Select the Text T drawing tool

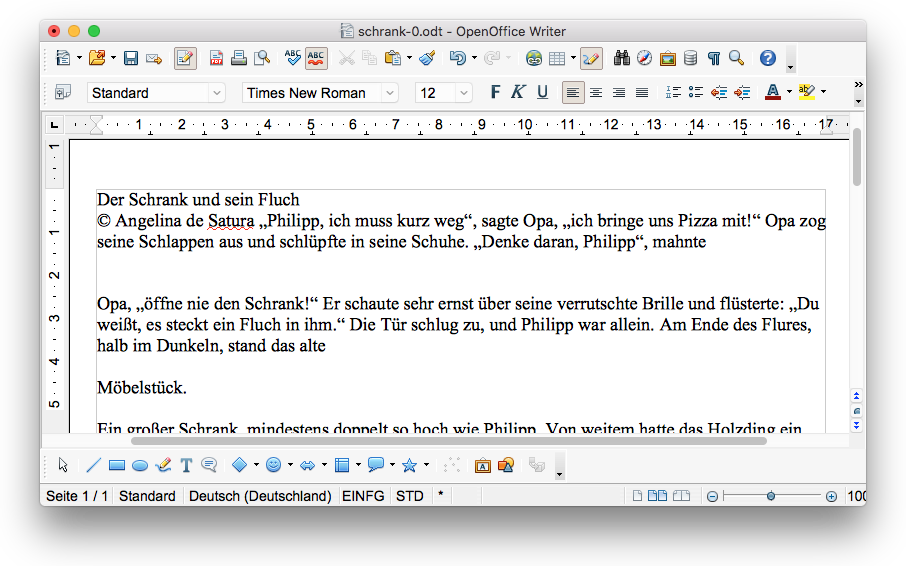click(186, 465)
